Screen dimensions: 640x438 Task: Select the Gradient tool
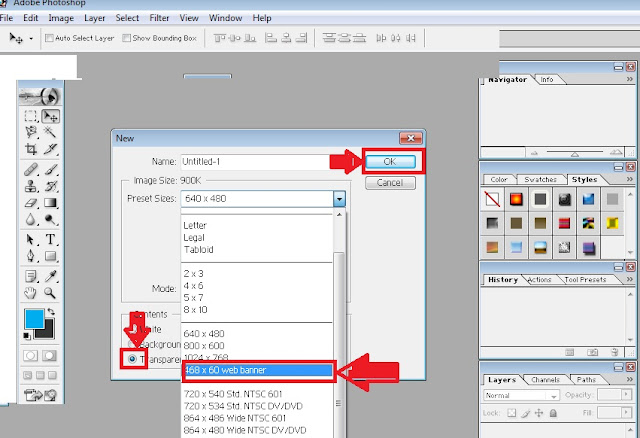[x=50, y=203]
